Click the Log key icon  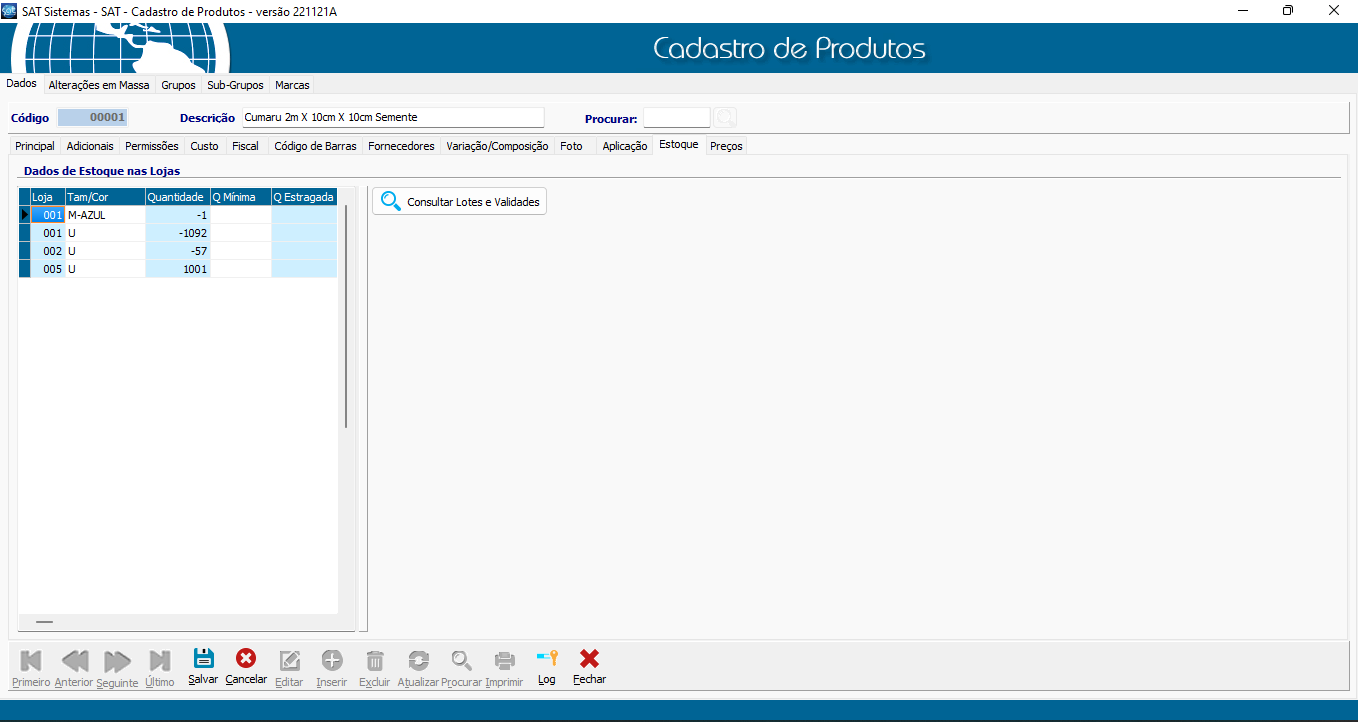[546, 659]
